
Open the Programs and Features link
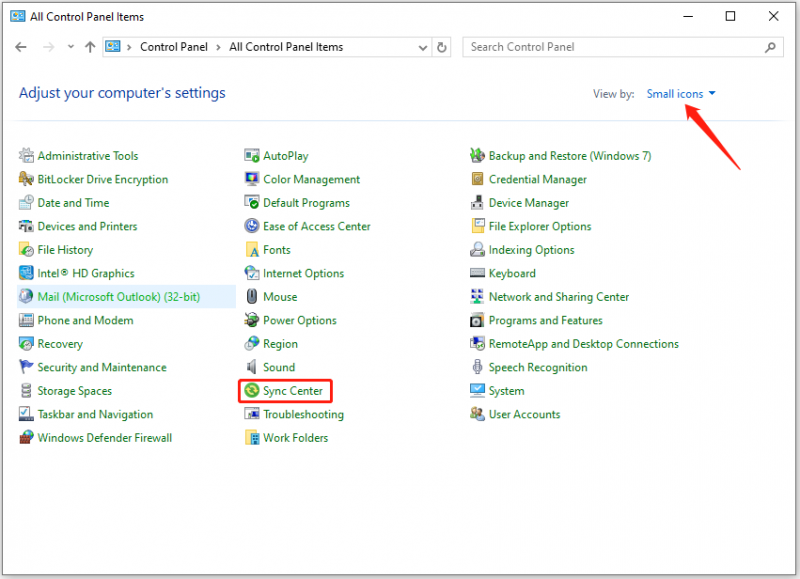545,320
